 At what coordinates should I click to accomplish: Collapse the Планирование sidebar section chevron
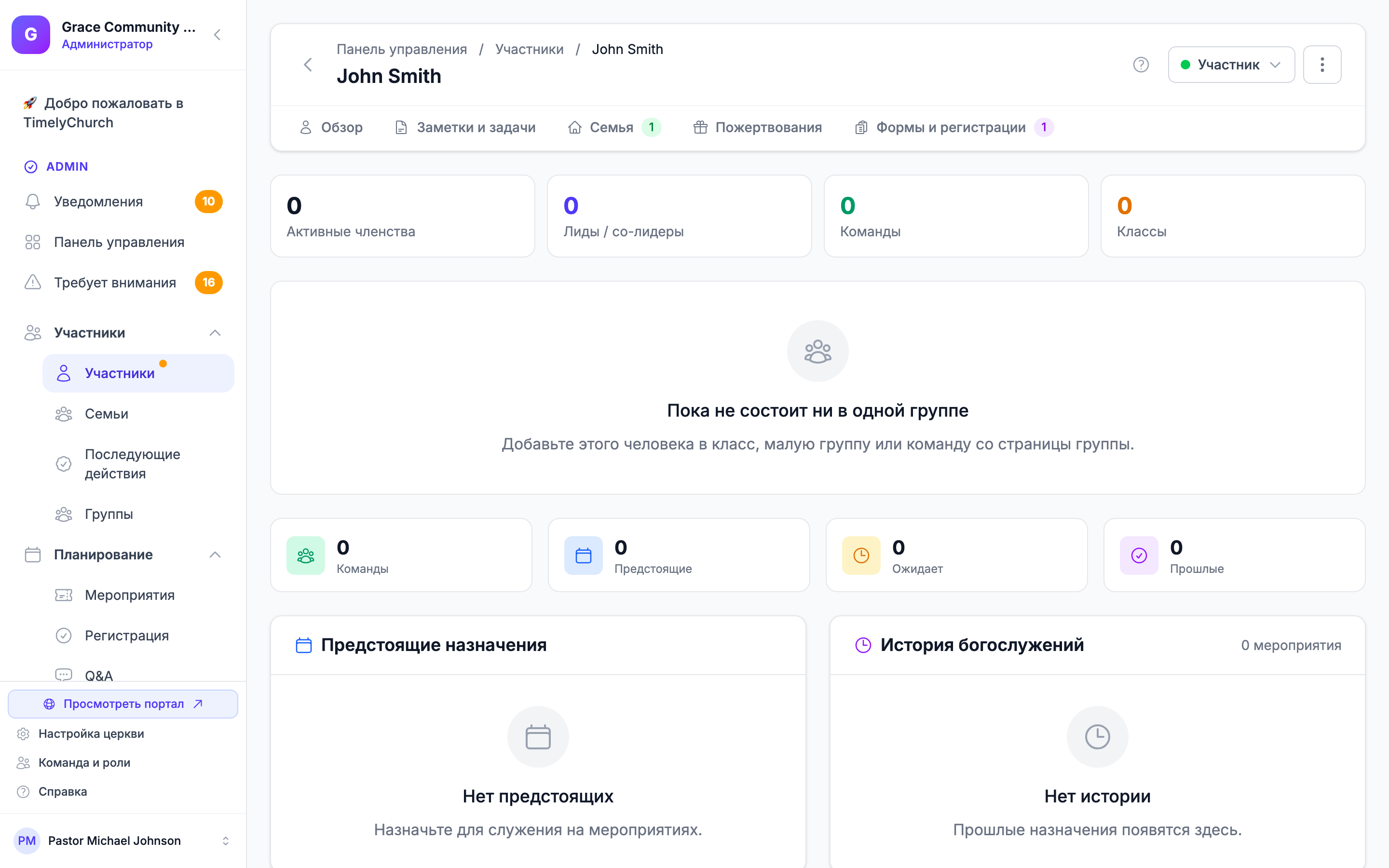215,555
